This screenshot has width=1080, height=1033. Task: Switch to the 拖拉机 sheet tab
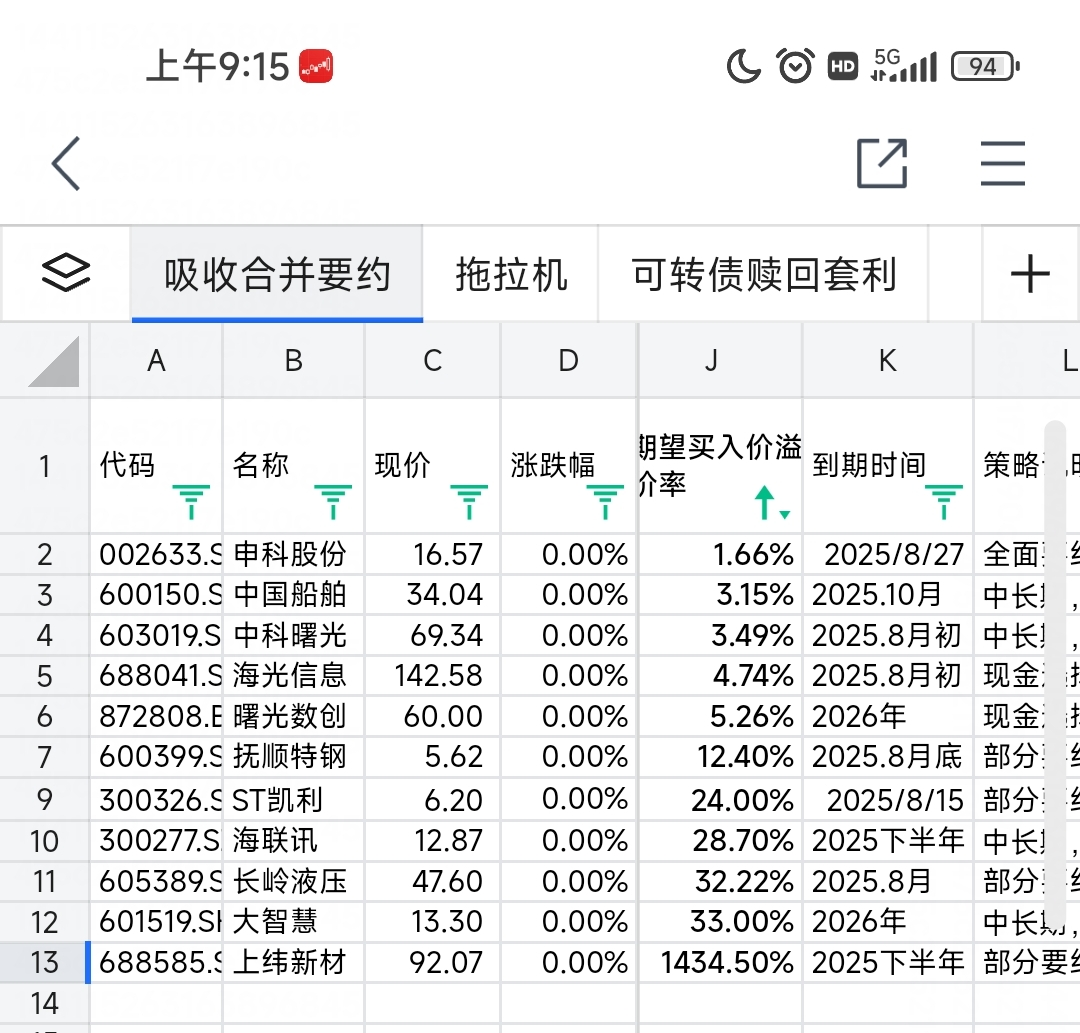pyautogui.click(x=511, y=274)
